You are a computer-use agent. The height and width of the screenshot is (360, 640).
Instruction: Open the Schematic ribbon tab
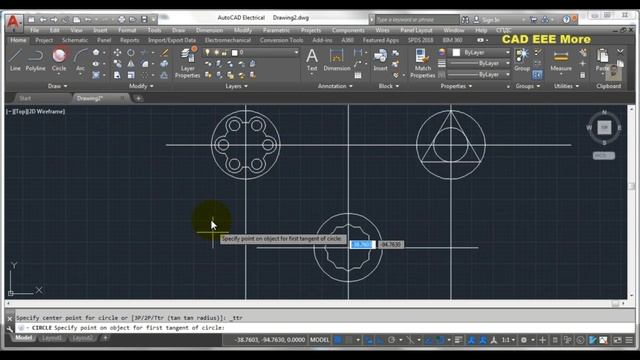[75, 40]
